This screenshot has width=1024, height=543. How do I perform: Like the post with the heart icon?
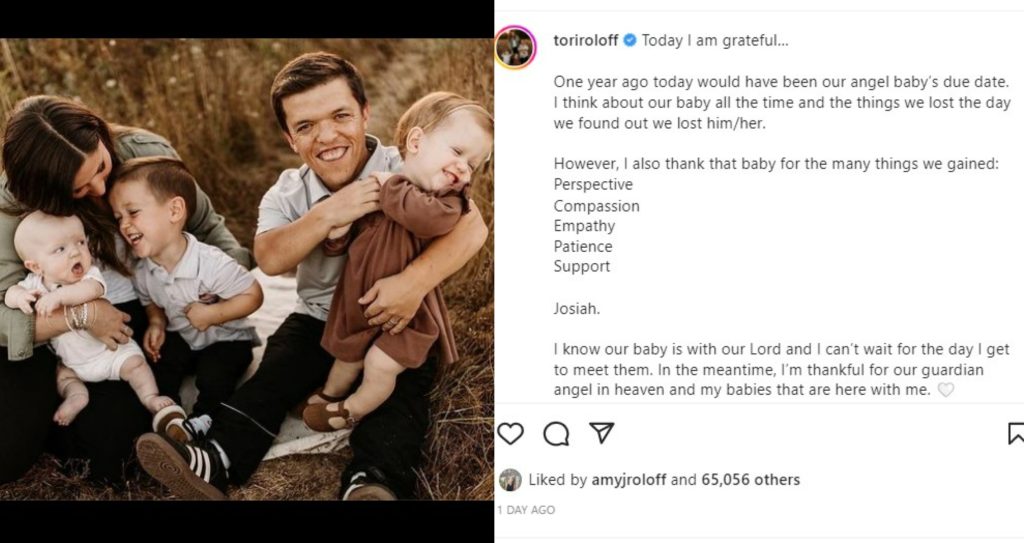[x=511, y=433]
